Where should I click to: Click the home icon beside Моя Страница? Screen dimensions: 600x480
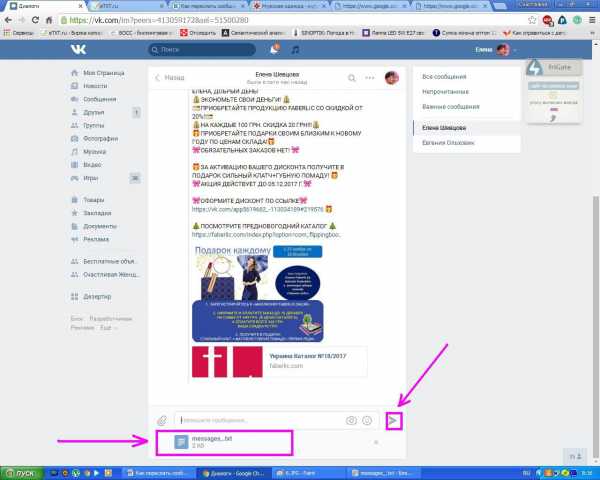[x=75, y=73]
